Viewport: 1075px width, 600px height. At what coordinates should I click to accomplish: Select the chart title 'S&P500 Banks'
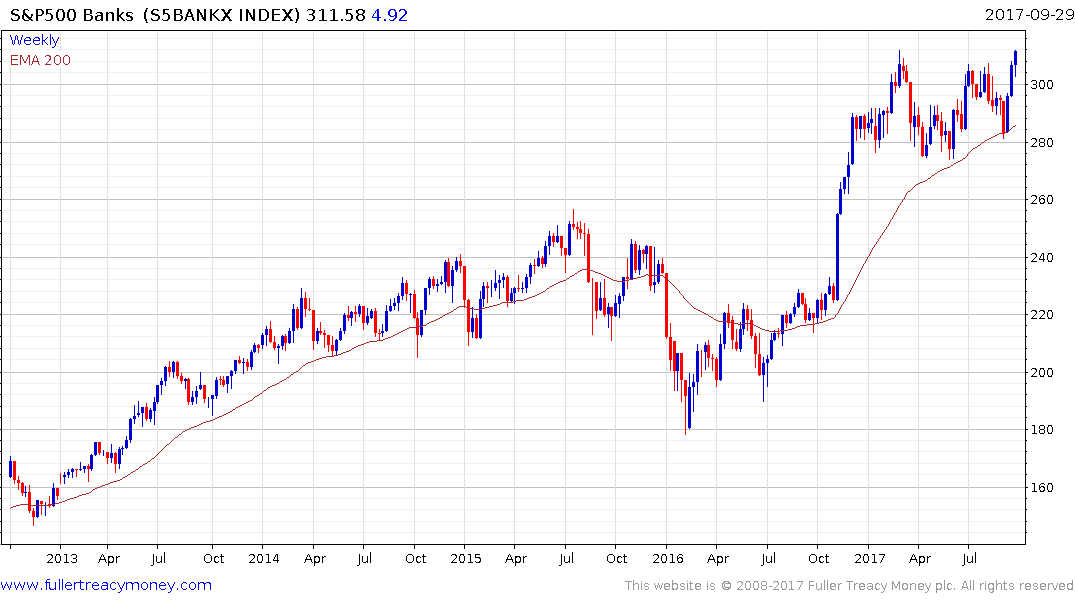pos(72,15)
